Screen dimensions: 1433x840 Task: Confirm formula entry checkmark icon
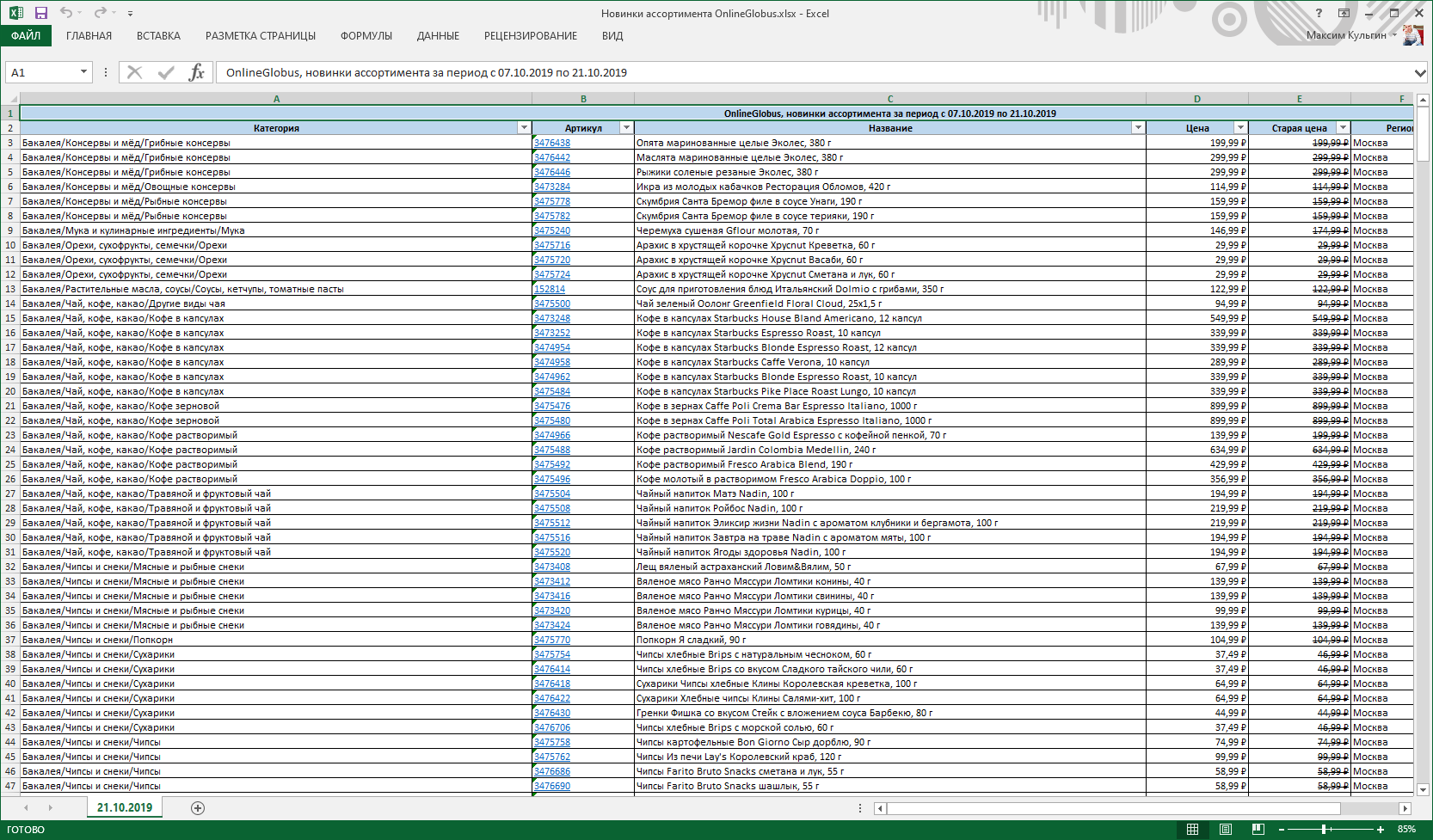coord(166,72)
